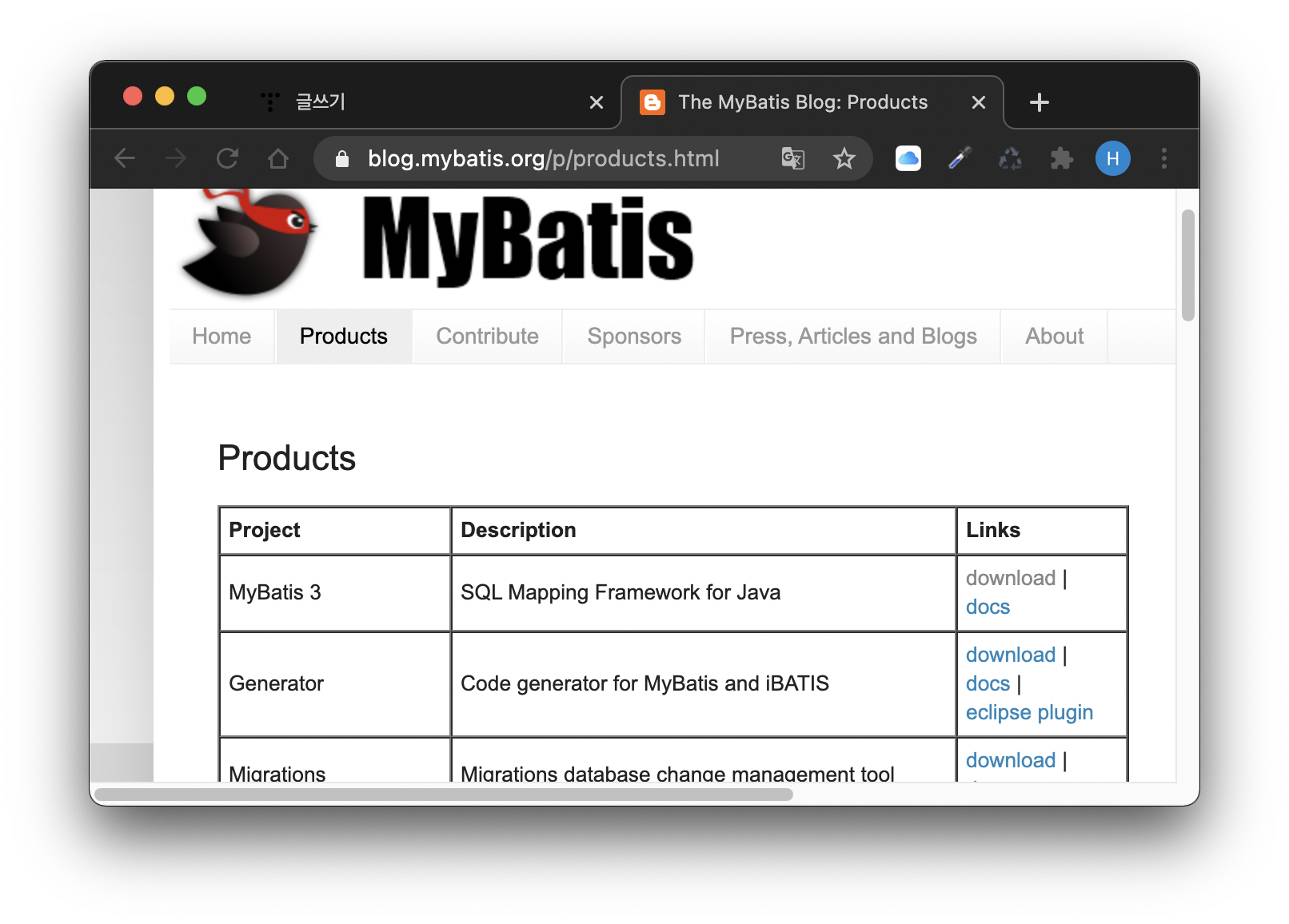
Task: Go to the Contribute page
Action: [488, 337]
